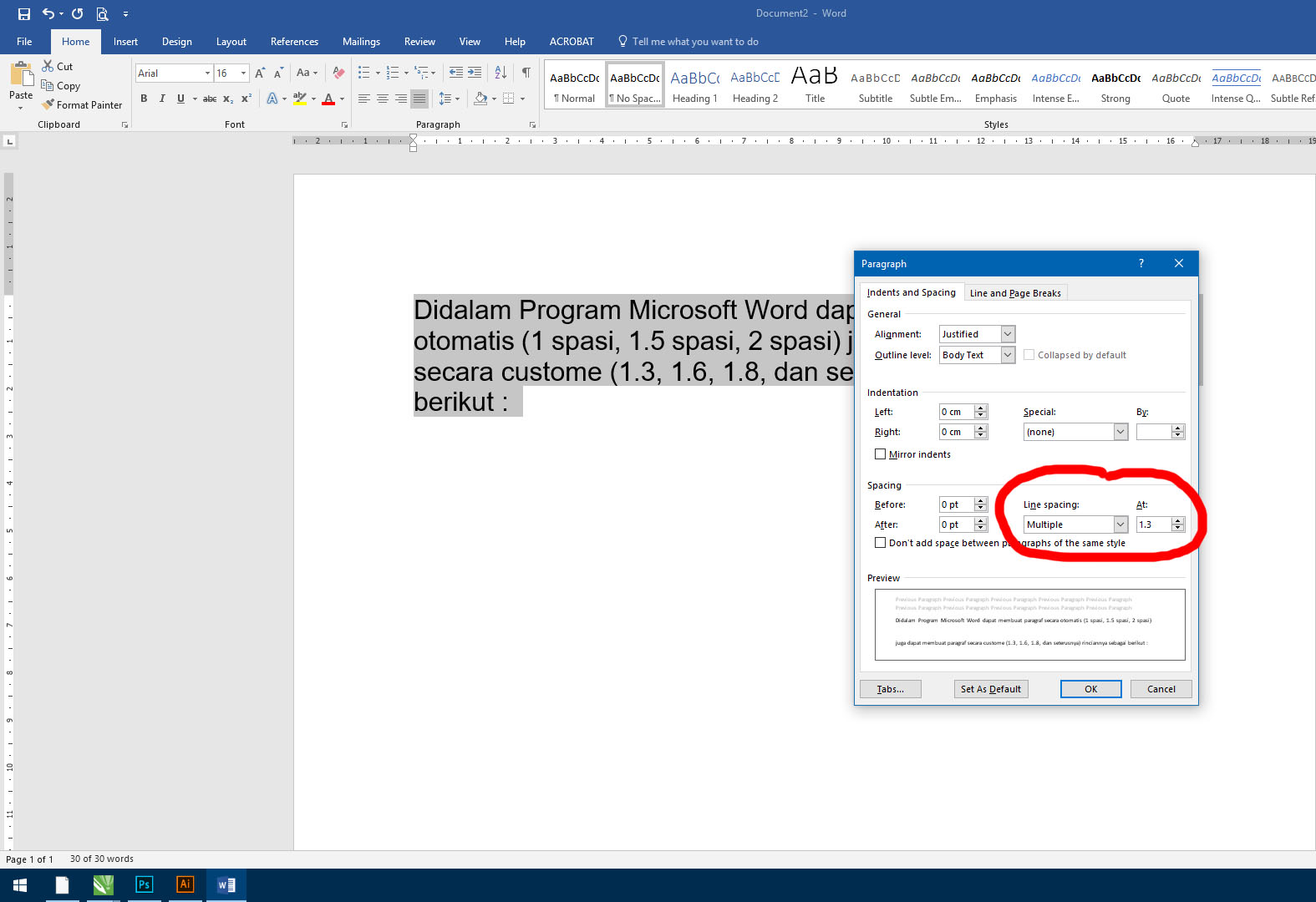Open the Windows Start menu

[20, 885]
